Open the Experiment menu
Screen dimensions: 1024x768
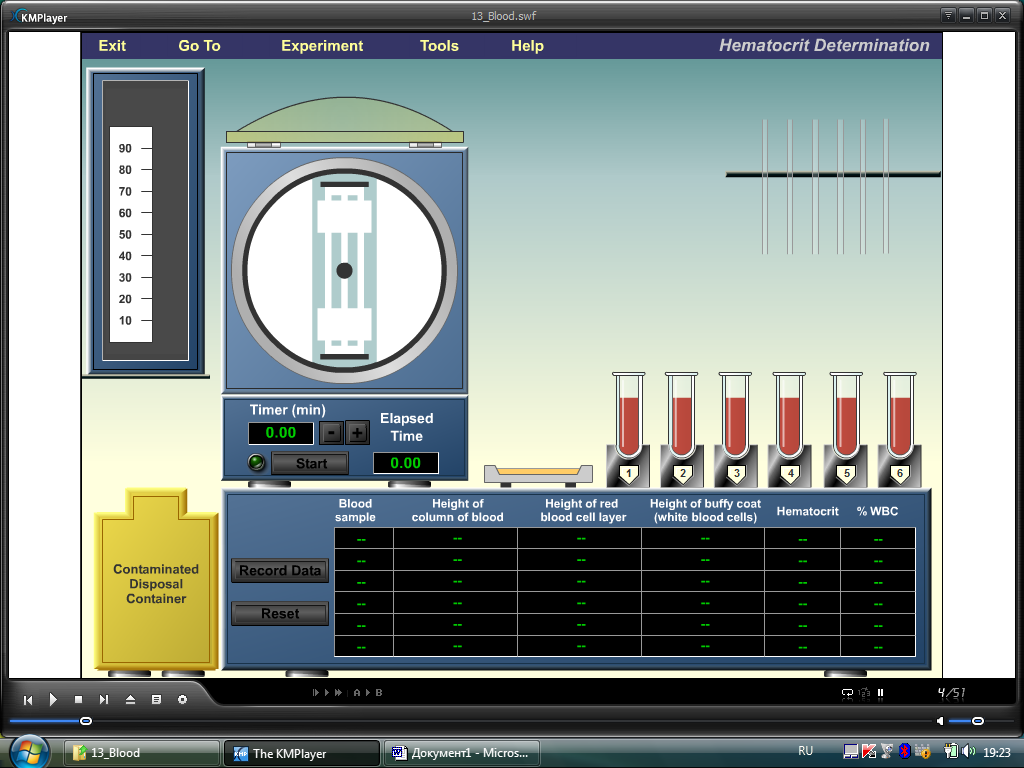click(322, 46)
